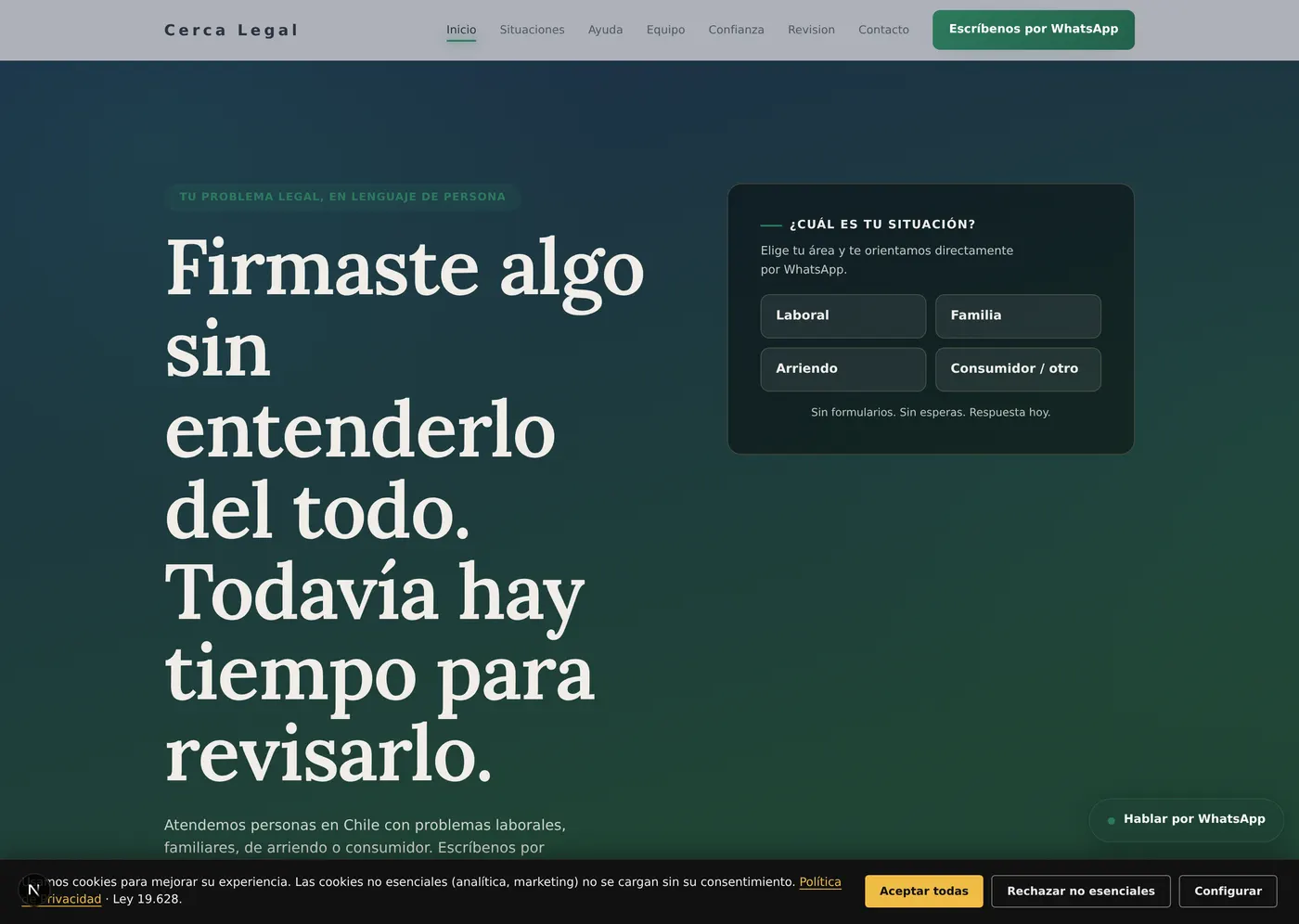Click Rechazar no esenciales cookie button

[x=1081, y=892]
